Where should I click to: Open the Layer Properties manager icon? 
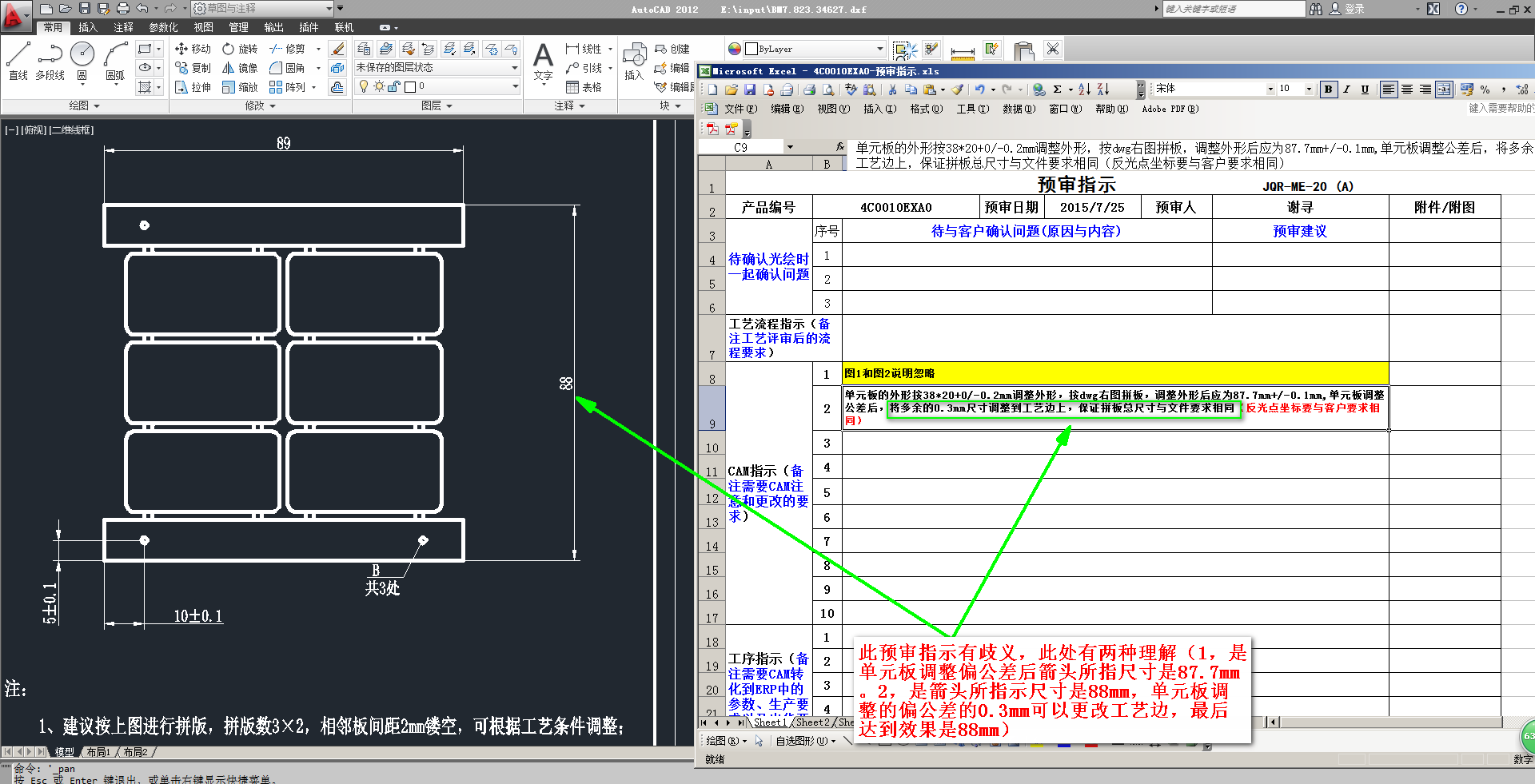[x=364, y=49]
